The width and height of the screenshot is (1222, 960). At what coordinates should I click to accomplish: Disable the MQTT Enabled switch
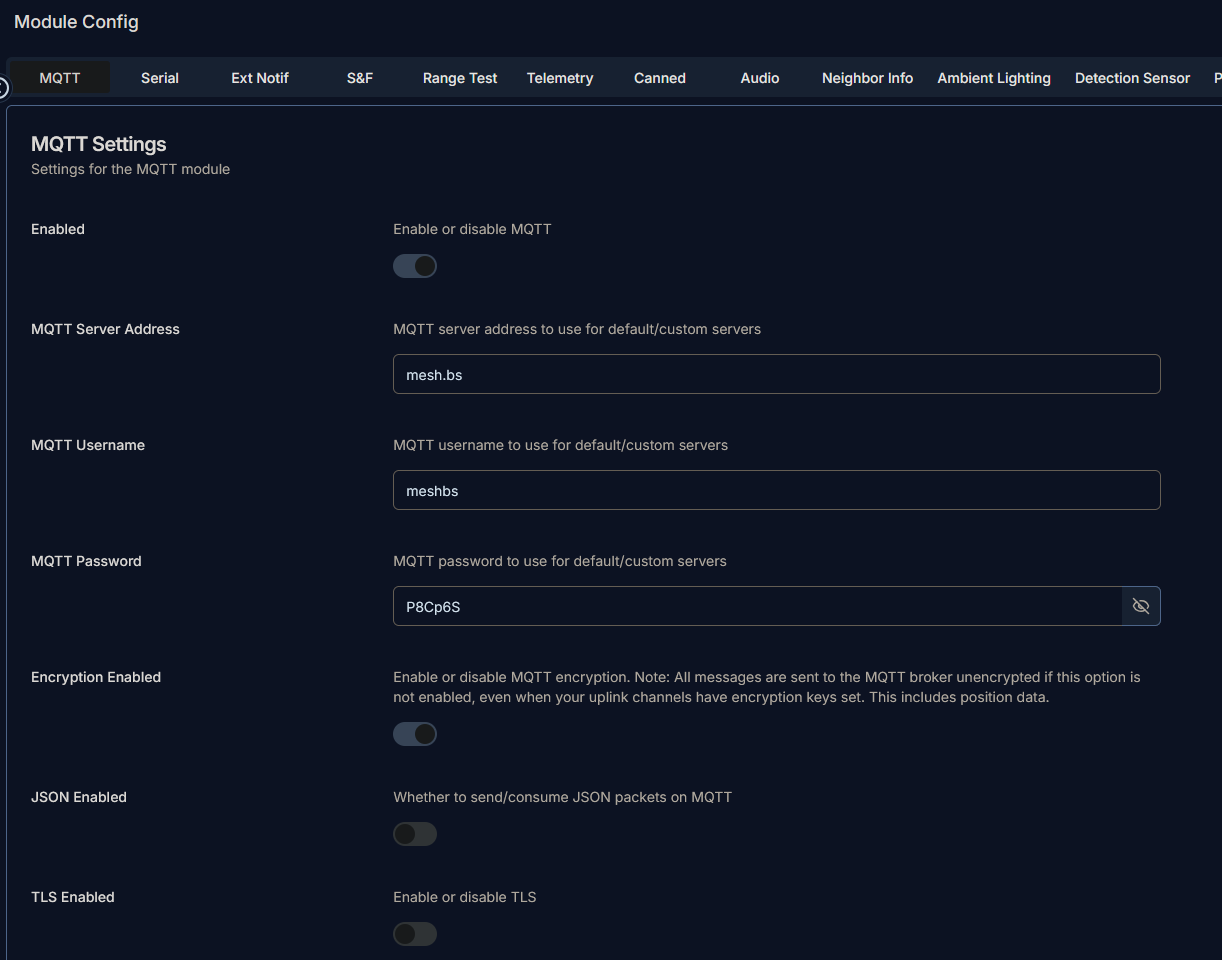[415, 266]
